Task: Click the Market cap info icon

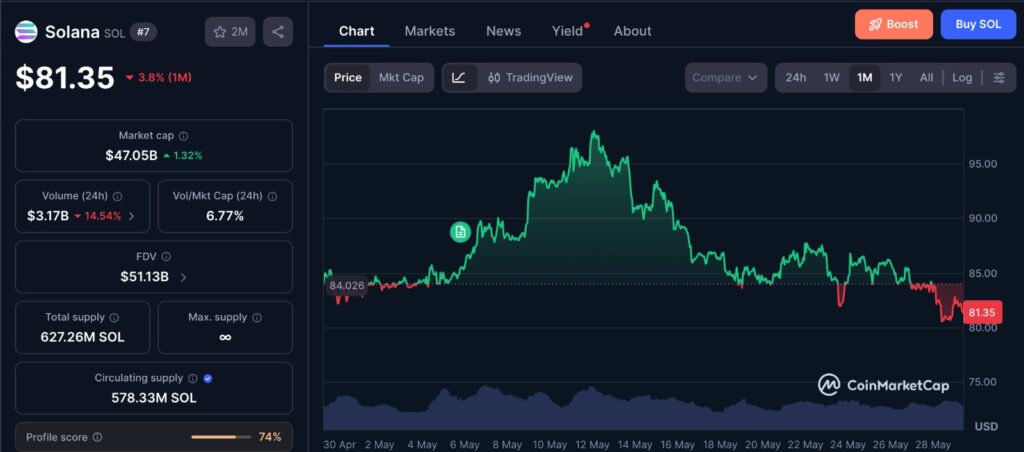Action: point(184,136)
